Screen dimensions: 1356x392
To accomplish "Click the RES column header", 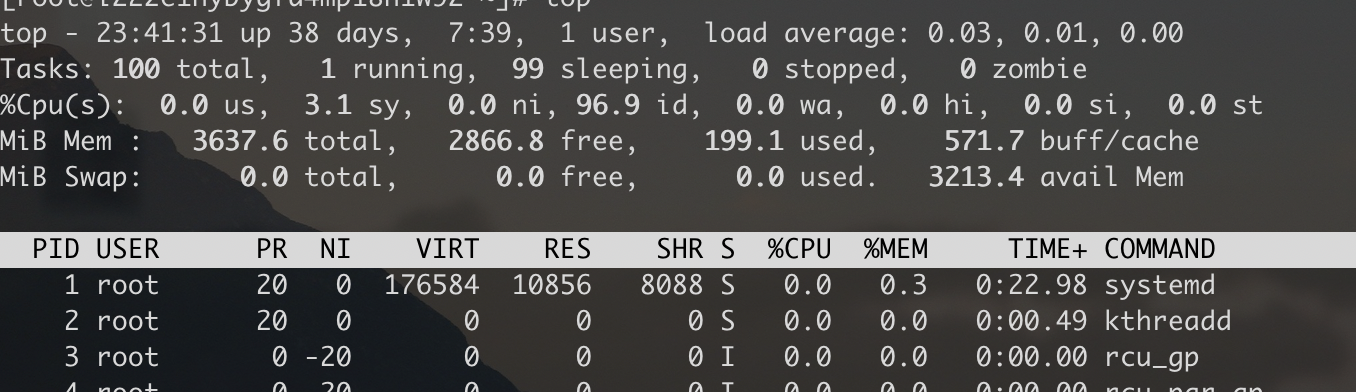I will click(x=568, y=249).
